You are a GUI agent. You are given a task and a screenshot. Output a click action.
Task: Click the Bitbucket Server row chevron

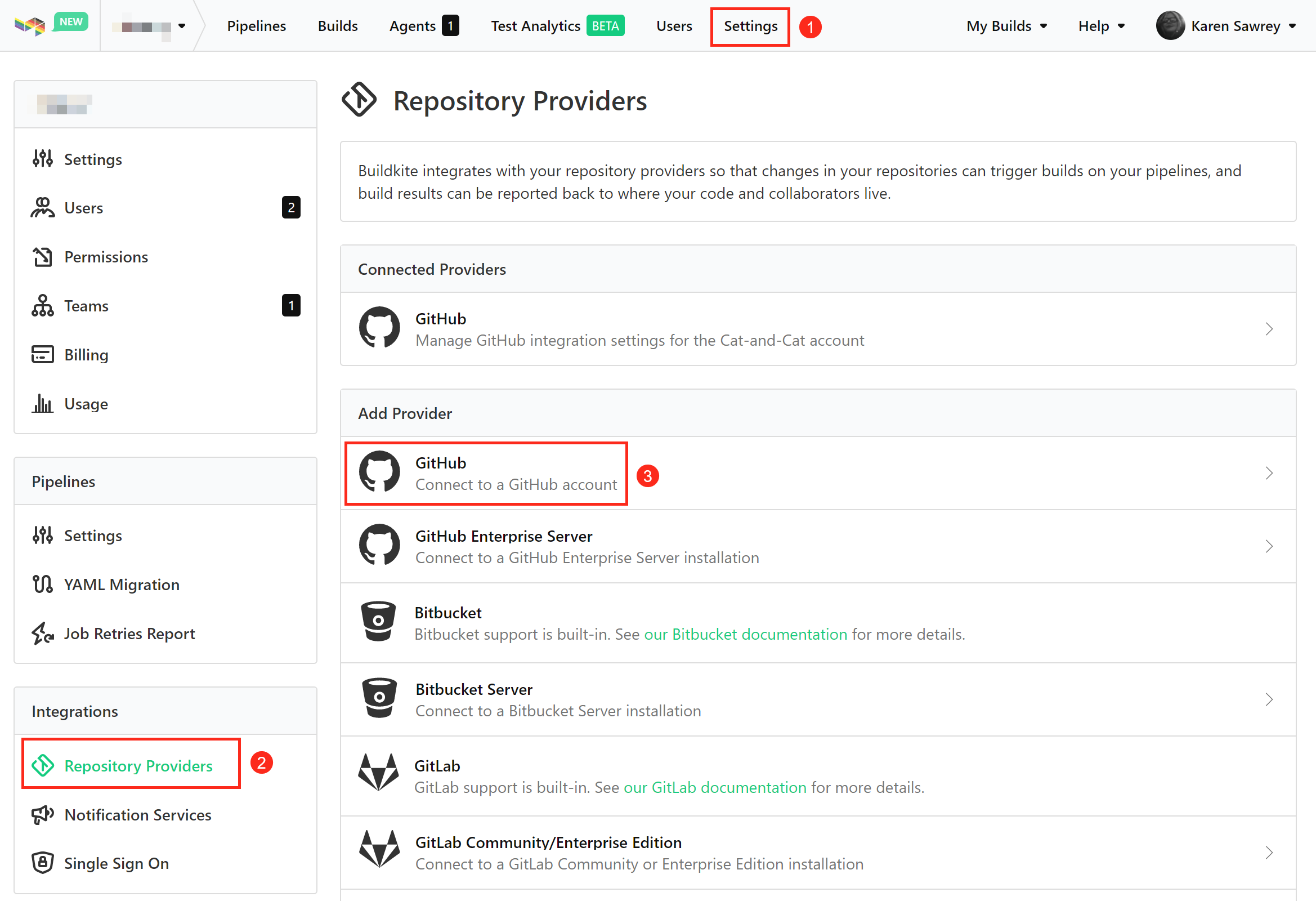click(x=1269, y=700)
